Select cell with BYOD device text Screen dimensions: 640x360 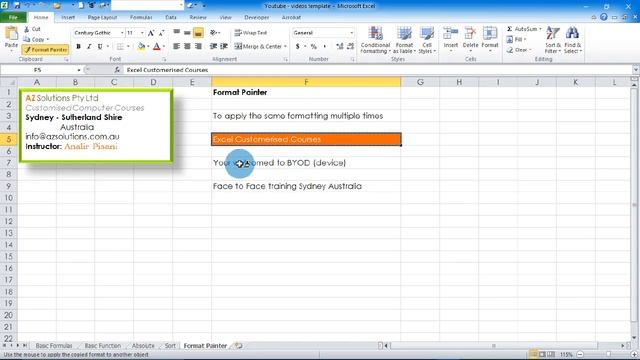306,163
